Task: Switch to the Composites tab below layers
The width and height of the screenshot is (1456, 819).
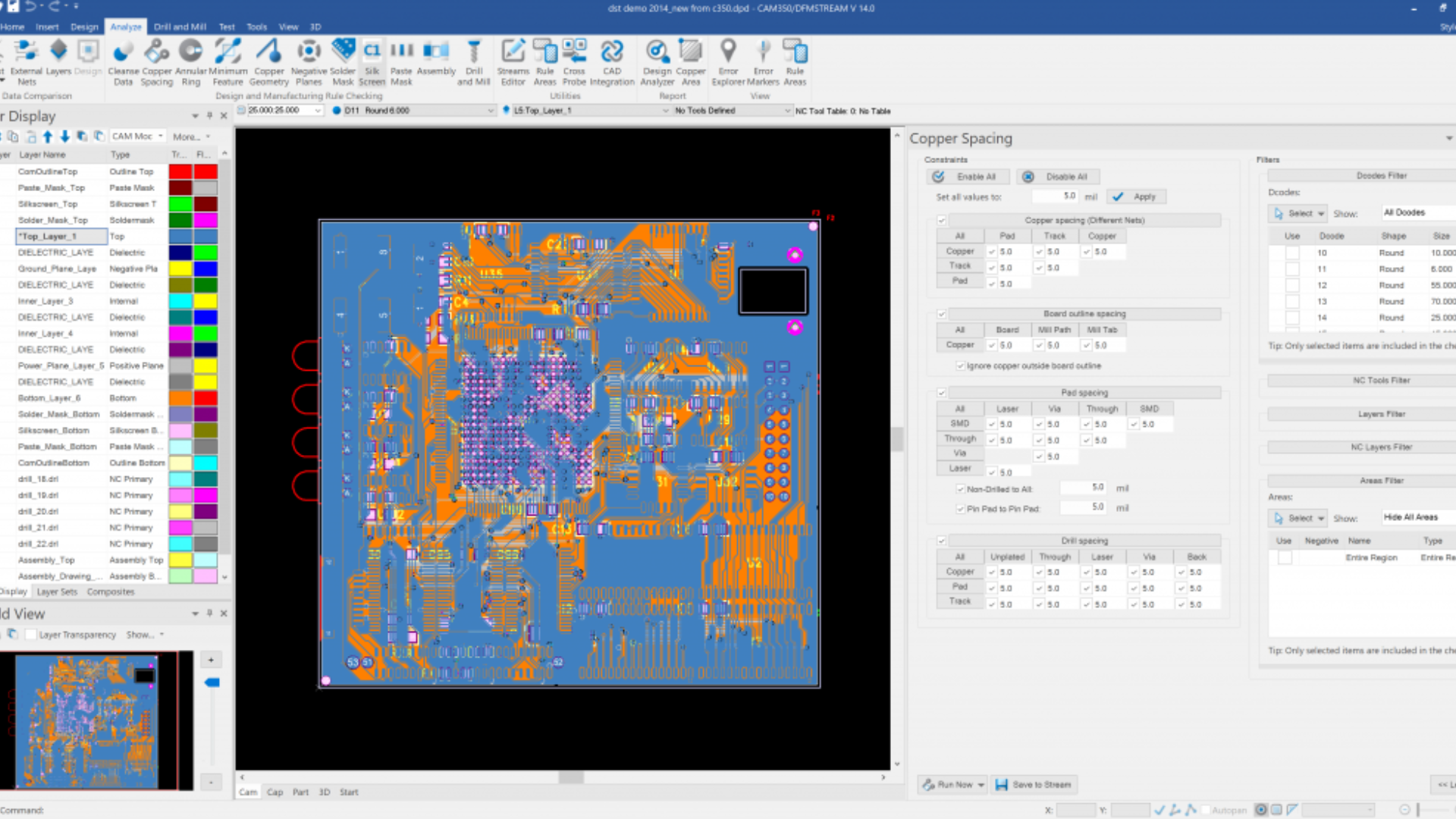Action: point(111,591)
